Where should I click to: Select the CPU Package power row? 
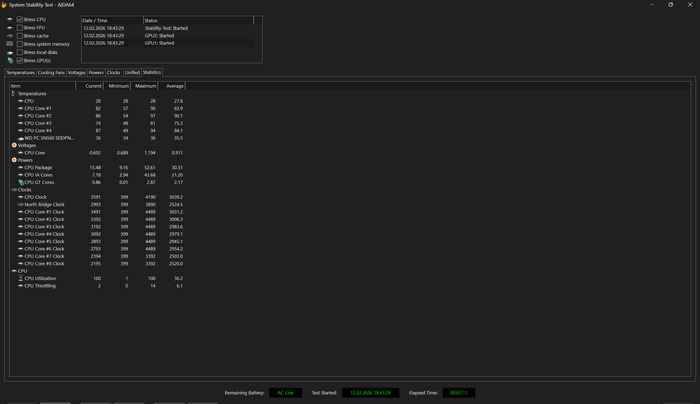point(40,167)
